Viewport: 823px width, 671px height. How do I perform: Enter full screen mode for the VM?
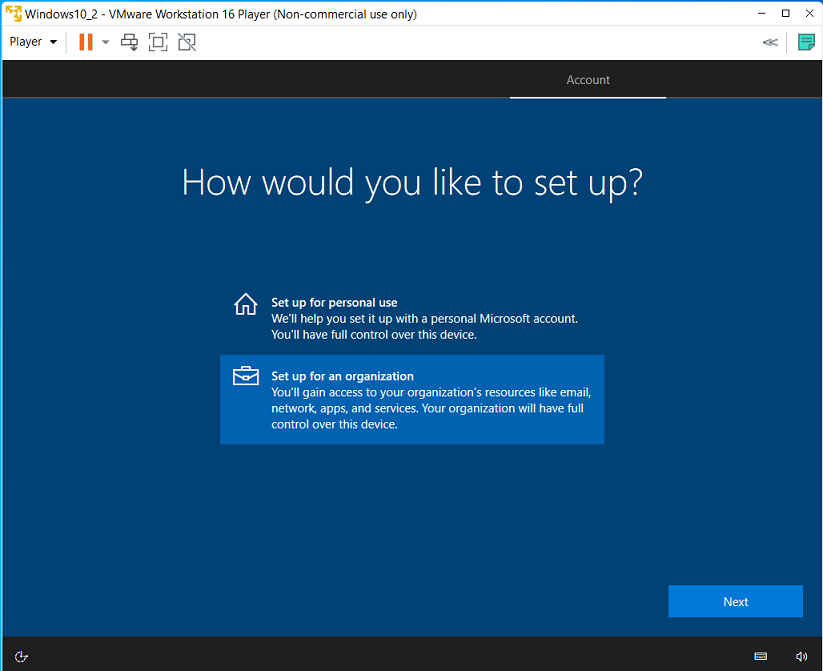click(x=157, y=42)
